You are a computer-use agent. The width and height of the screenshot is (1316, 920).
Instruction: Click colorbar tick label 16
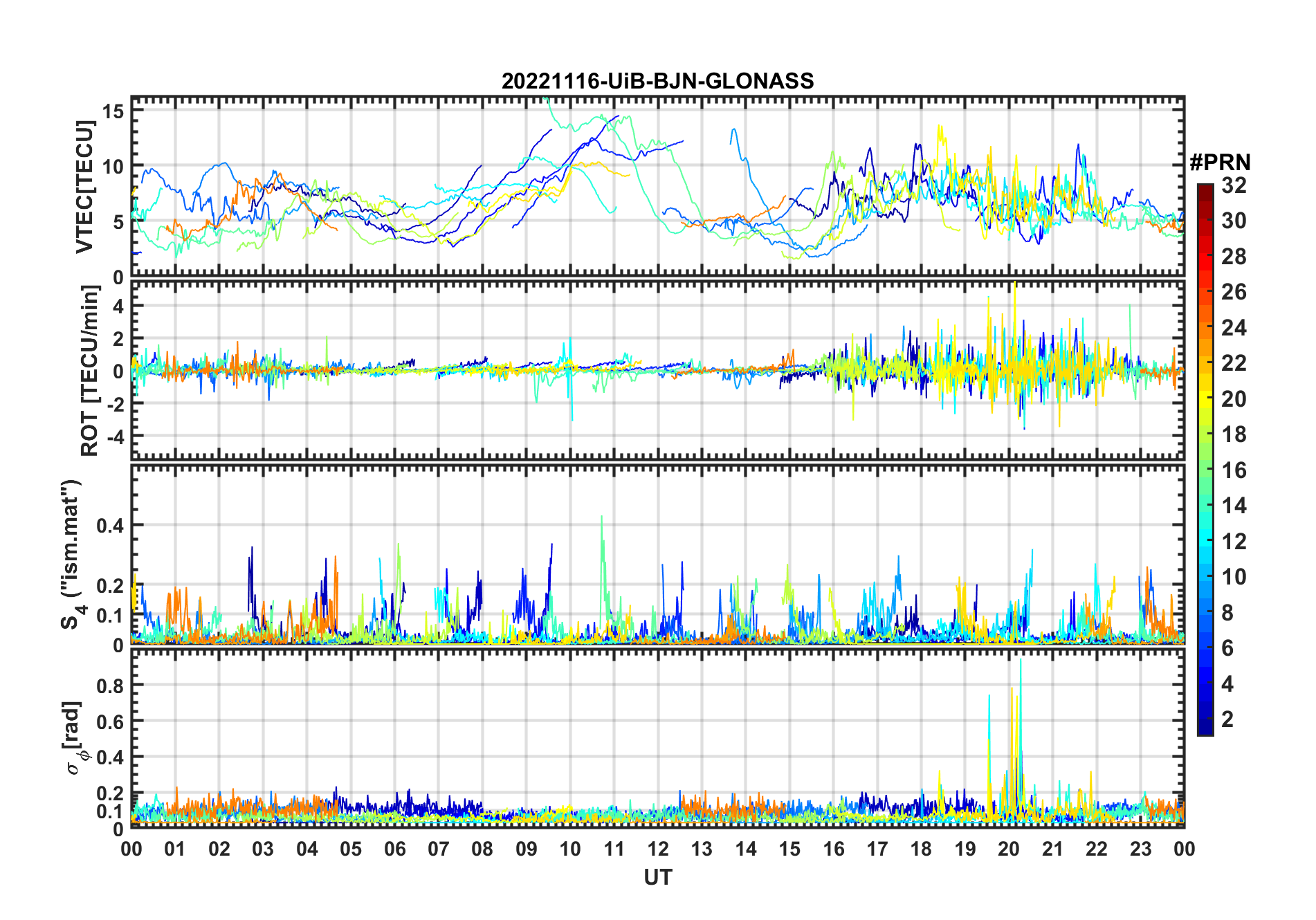[x=1234, y=470]
